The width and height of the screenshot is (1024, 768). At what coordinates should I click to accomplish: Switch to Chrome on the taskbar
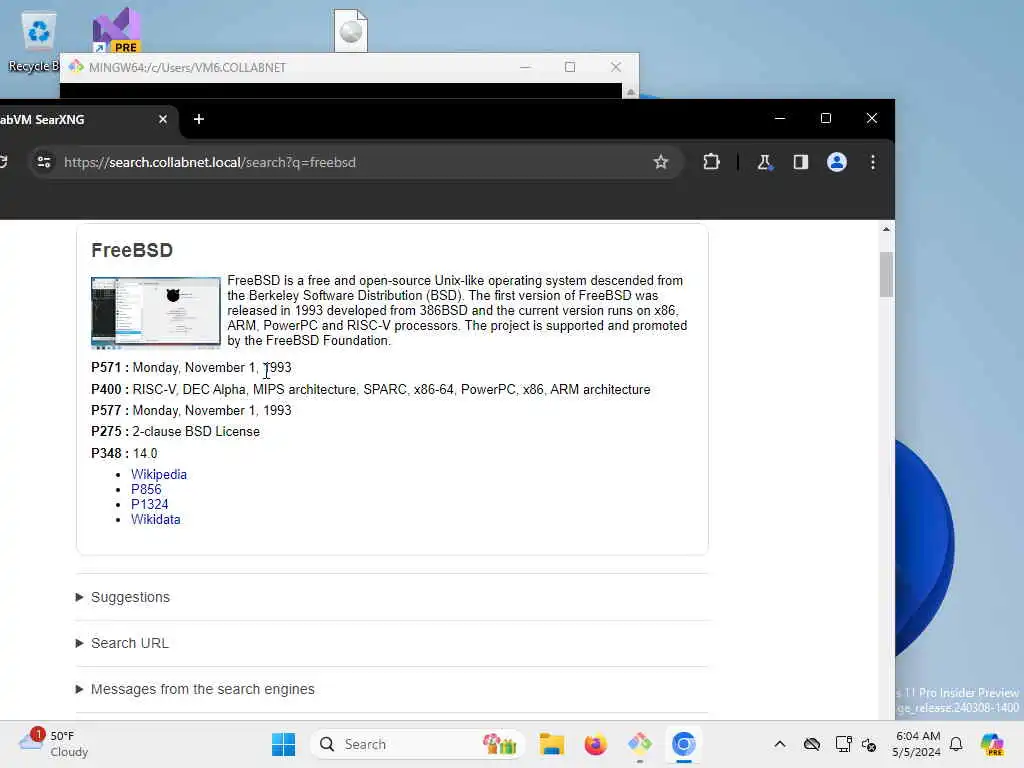(x=683, y=744)
